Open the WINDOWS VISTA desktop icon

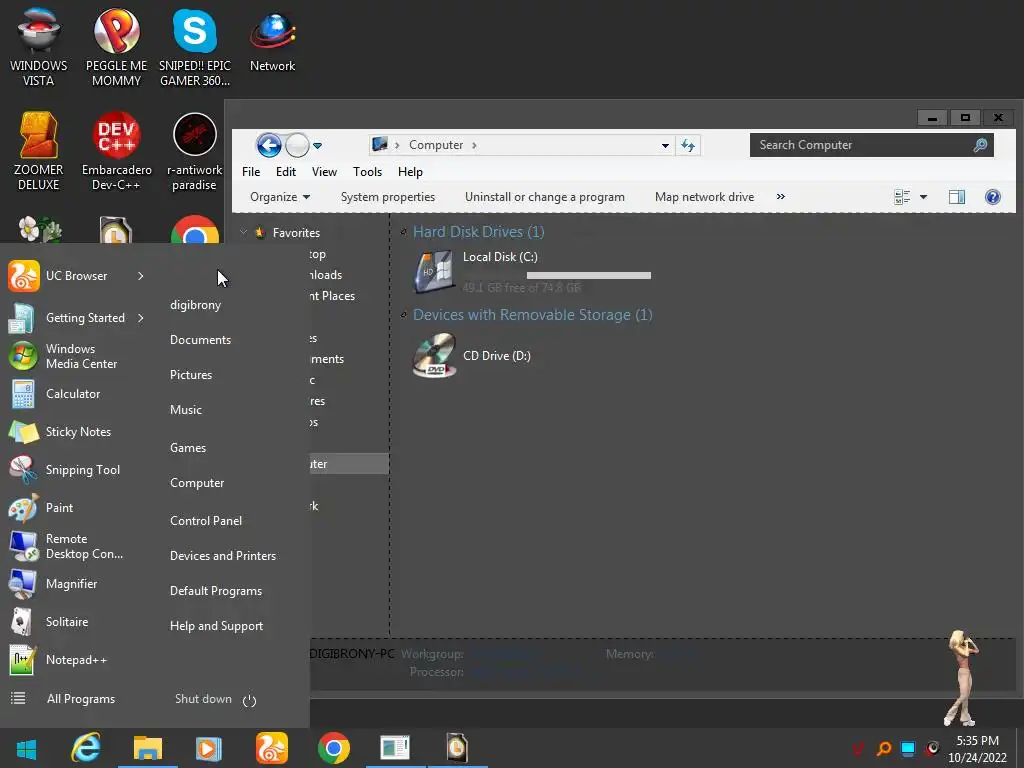point(39,46)
